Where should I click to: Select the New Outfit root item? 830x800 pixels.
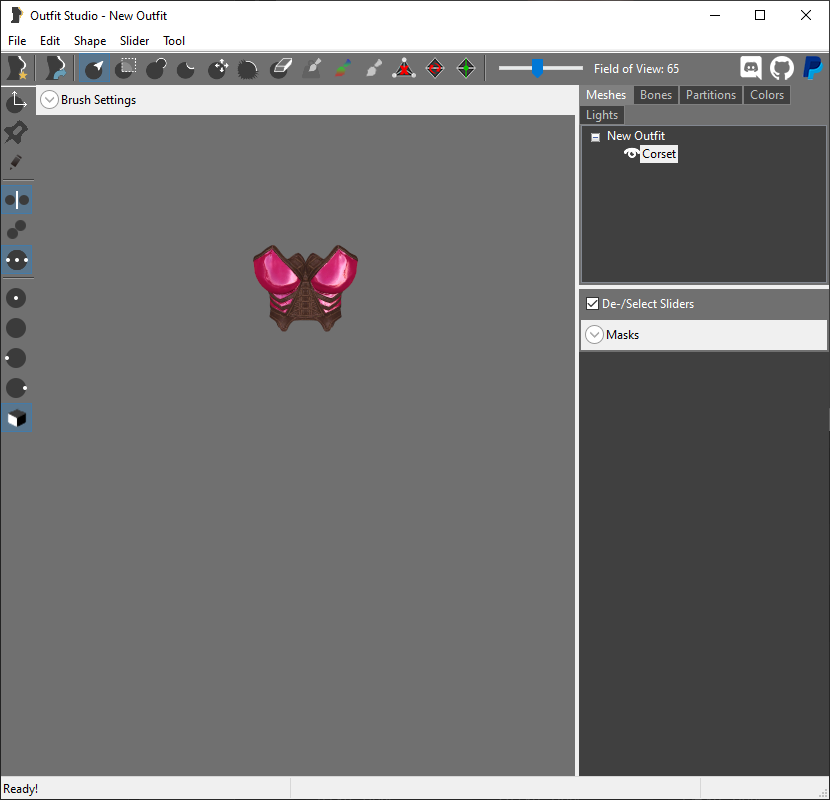click(636, 136)
